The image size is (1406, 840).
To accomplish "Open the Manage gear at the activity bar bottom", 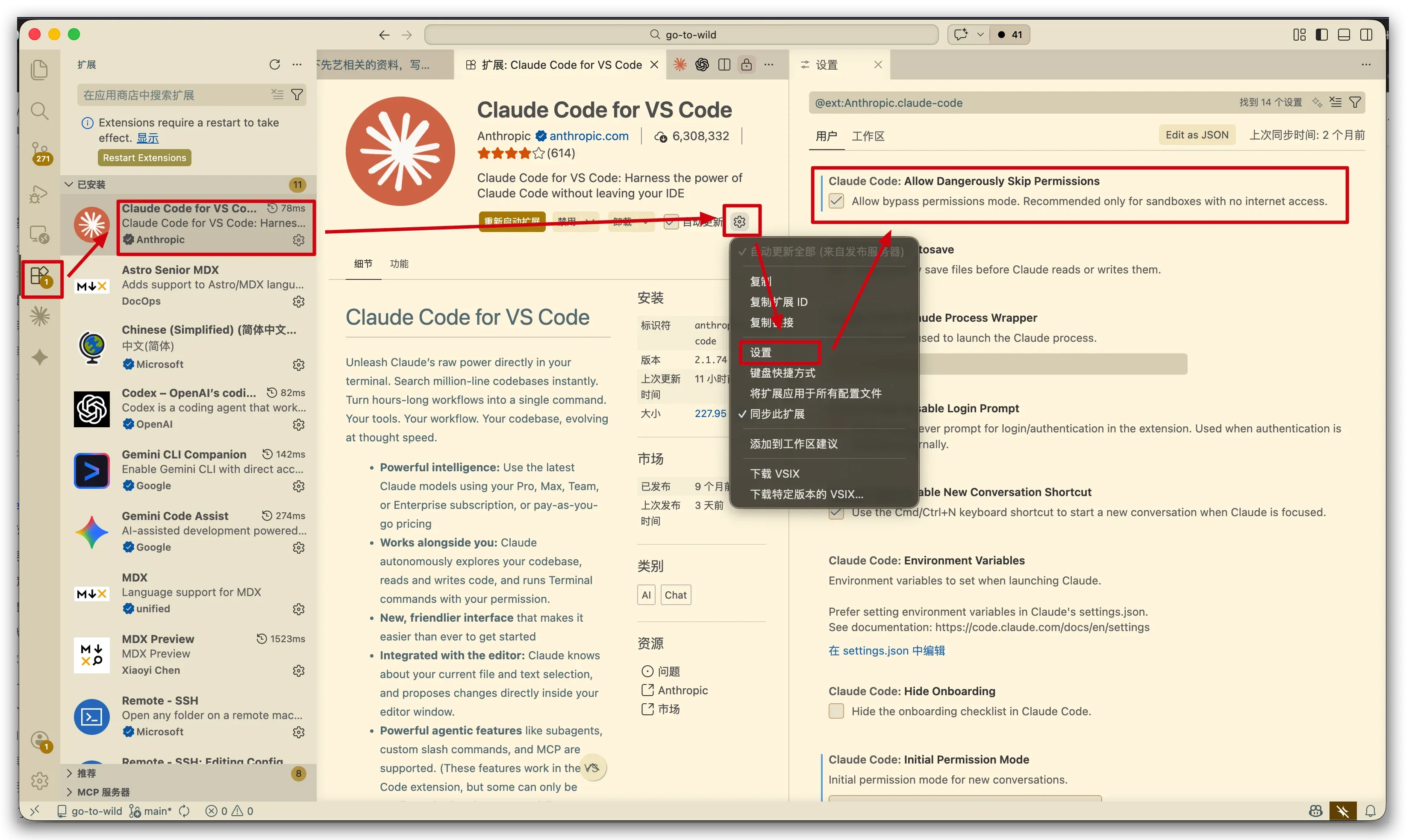I will (40, 781).
